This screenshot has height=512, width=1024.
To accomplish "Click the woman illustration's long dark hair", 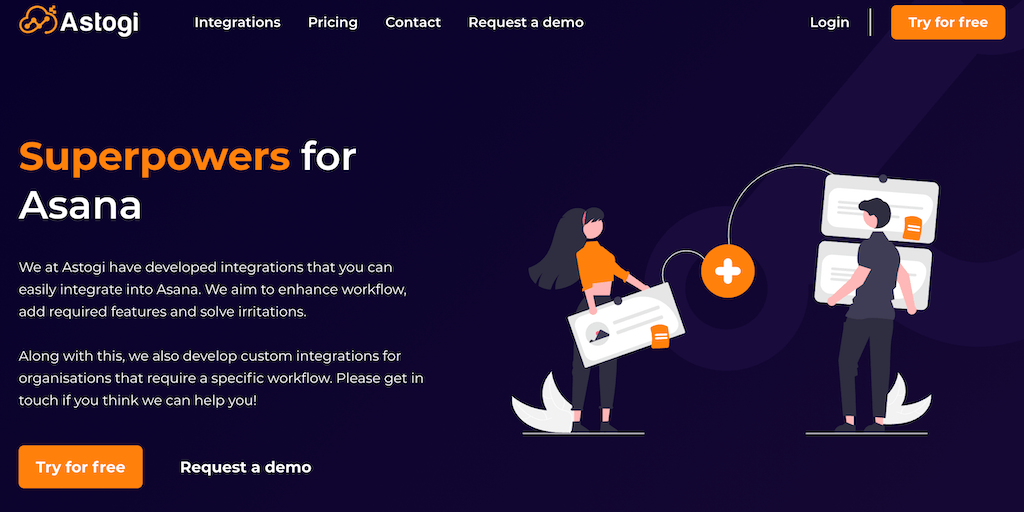I will tap(555, 251).
